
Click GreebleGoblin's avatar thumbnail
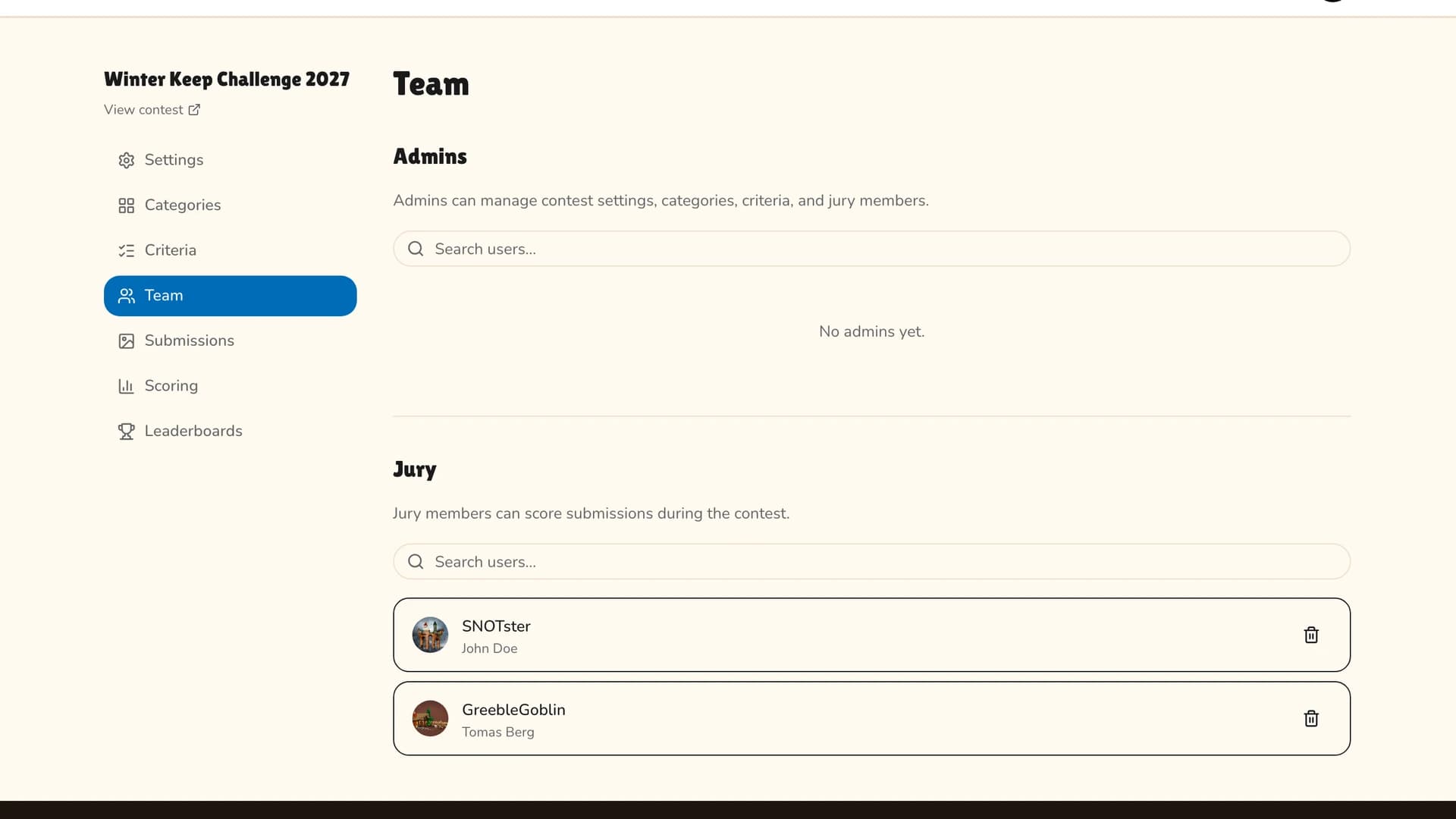430,718
